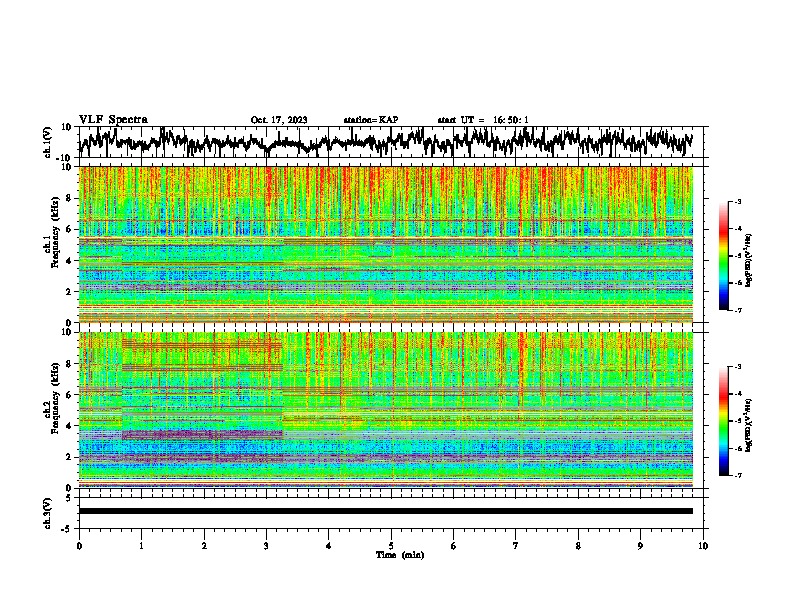Click the "ch.3(V)" axis label
This screenshot has height=612, width=792.
pos(48,513)
